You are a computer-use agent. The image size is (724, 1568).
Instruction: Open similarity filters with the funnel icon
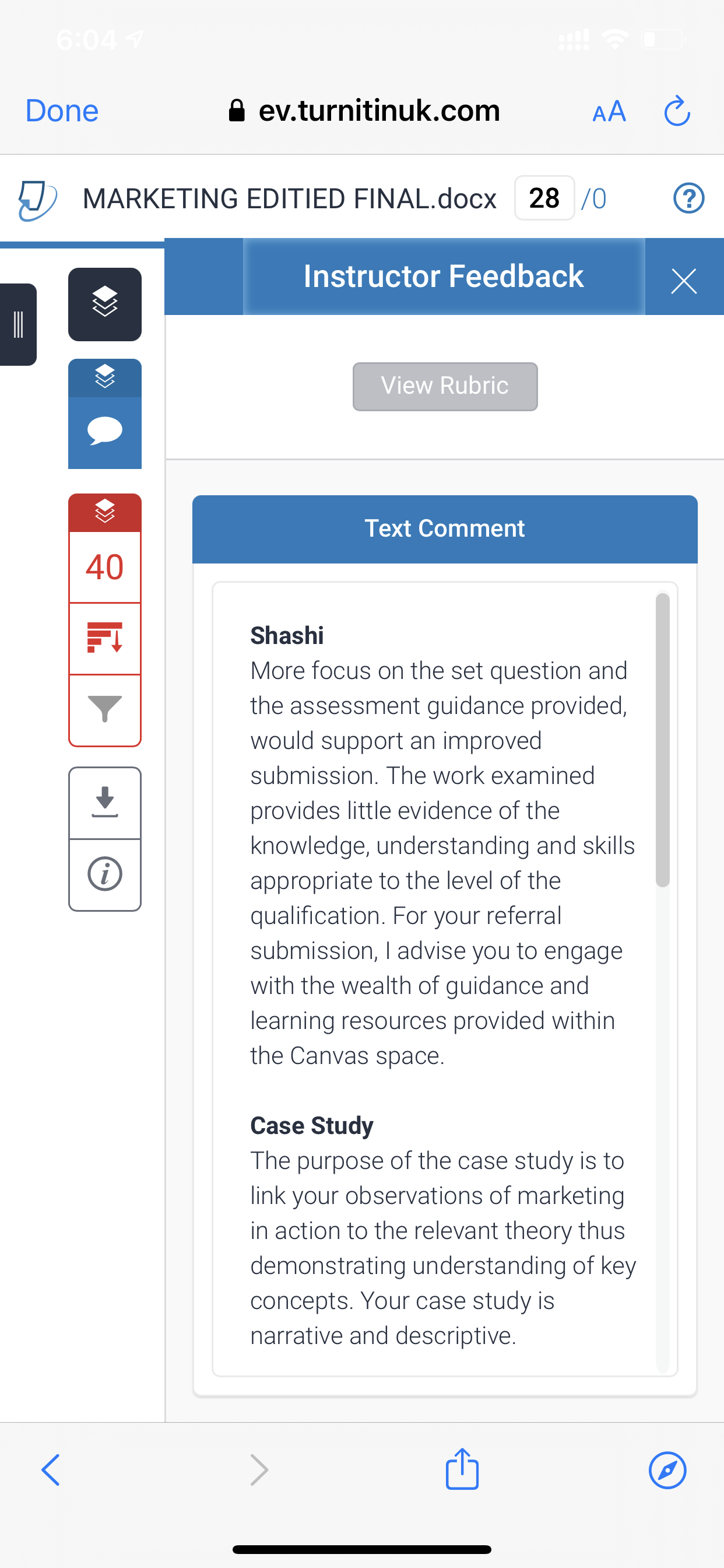click(x=105, y=709)
